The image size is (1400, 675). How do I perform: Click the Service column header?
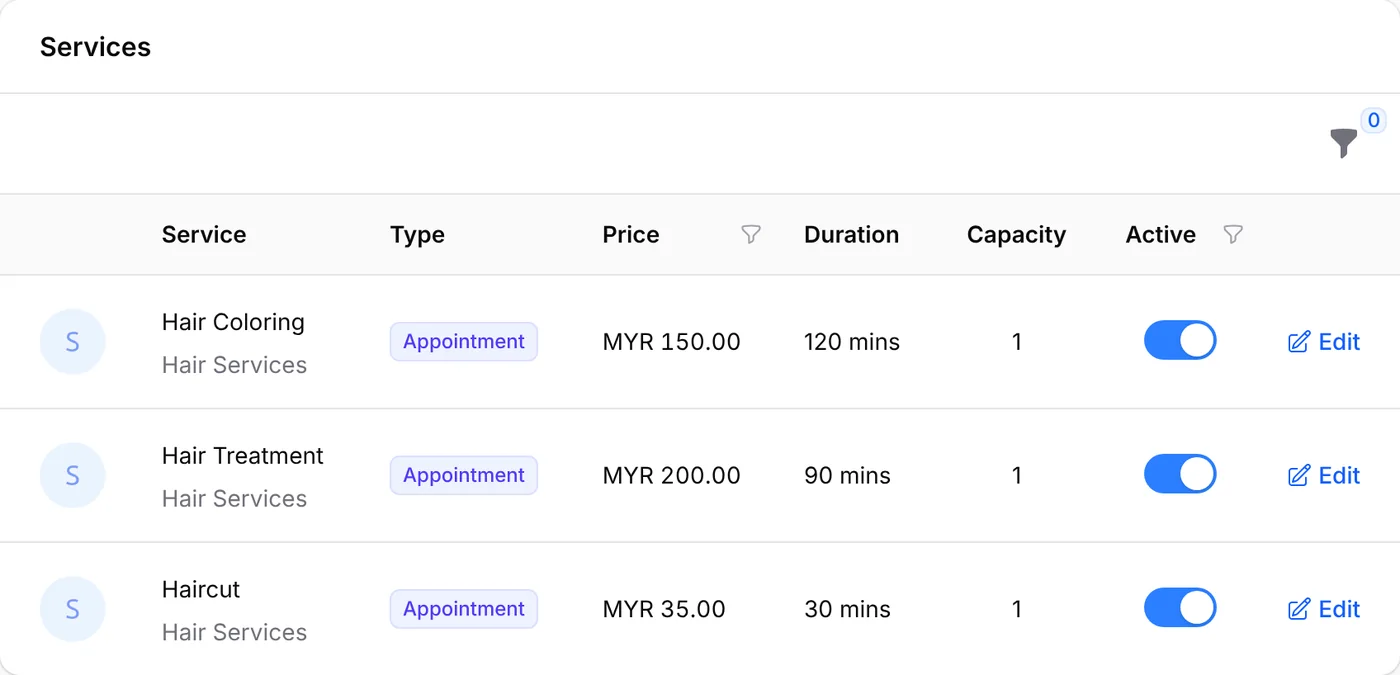click(204, 235)
